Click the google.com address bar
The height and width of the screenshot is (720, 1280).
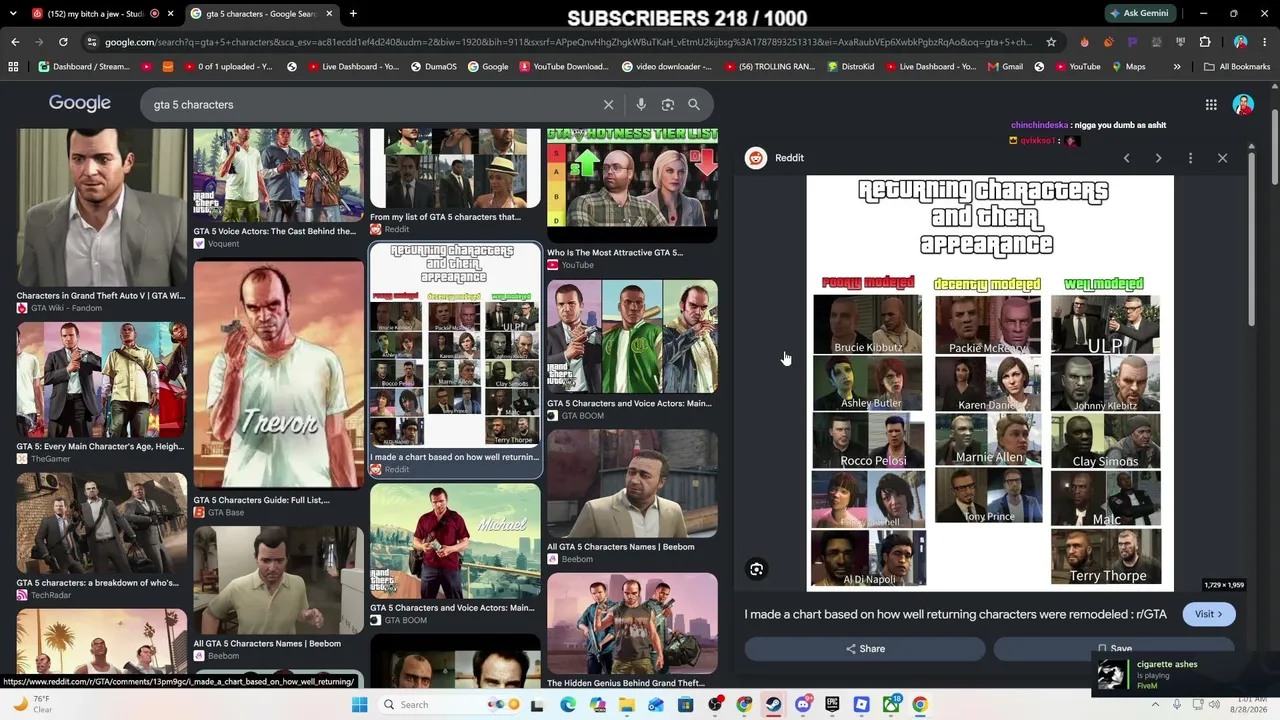(x=570, y=42)
